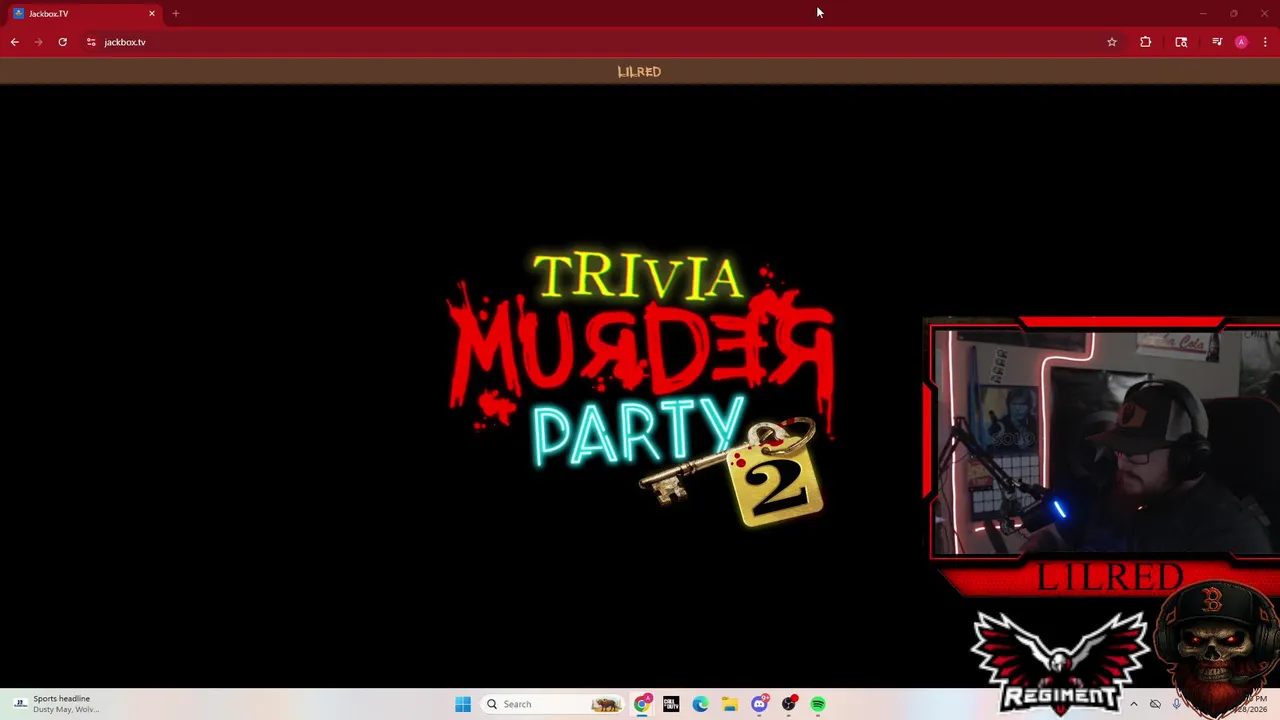Open File Explorer from the taskbar
This screenshot has width=1280, height=720.
730,704
